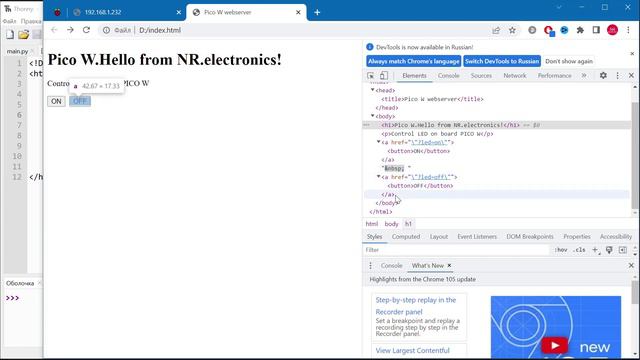This screenshot has height=360, width=640.
Task: Switch to the Layout pane
Action: 439,237
